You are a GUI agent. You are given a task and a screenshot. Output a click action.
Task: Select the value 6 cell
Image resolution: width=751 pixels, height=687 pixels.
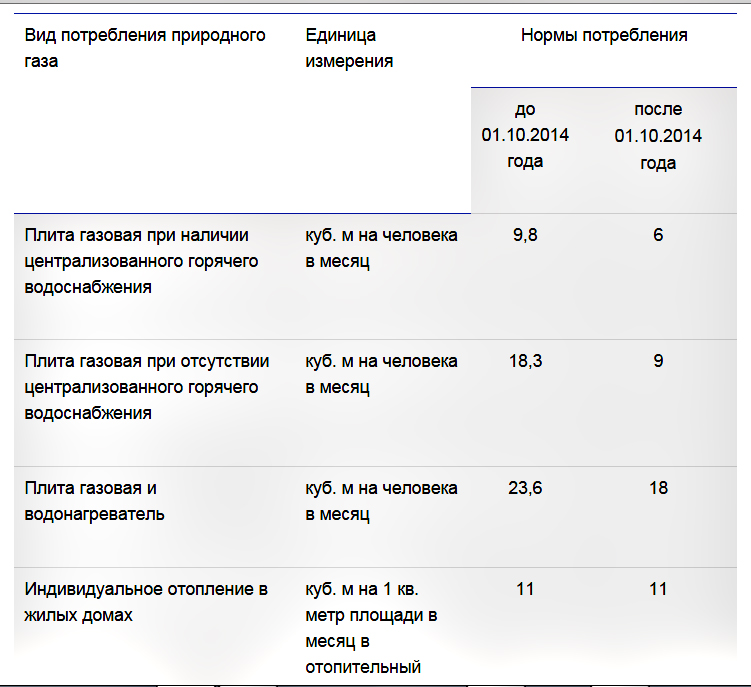click(658, 235)
